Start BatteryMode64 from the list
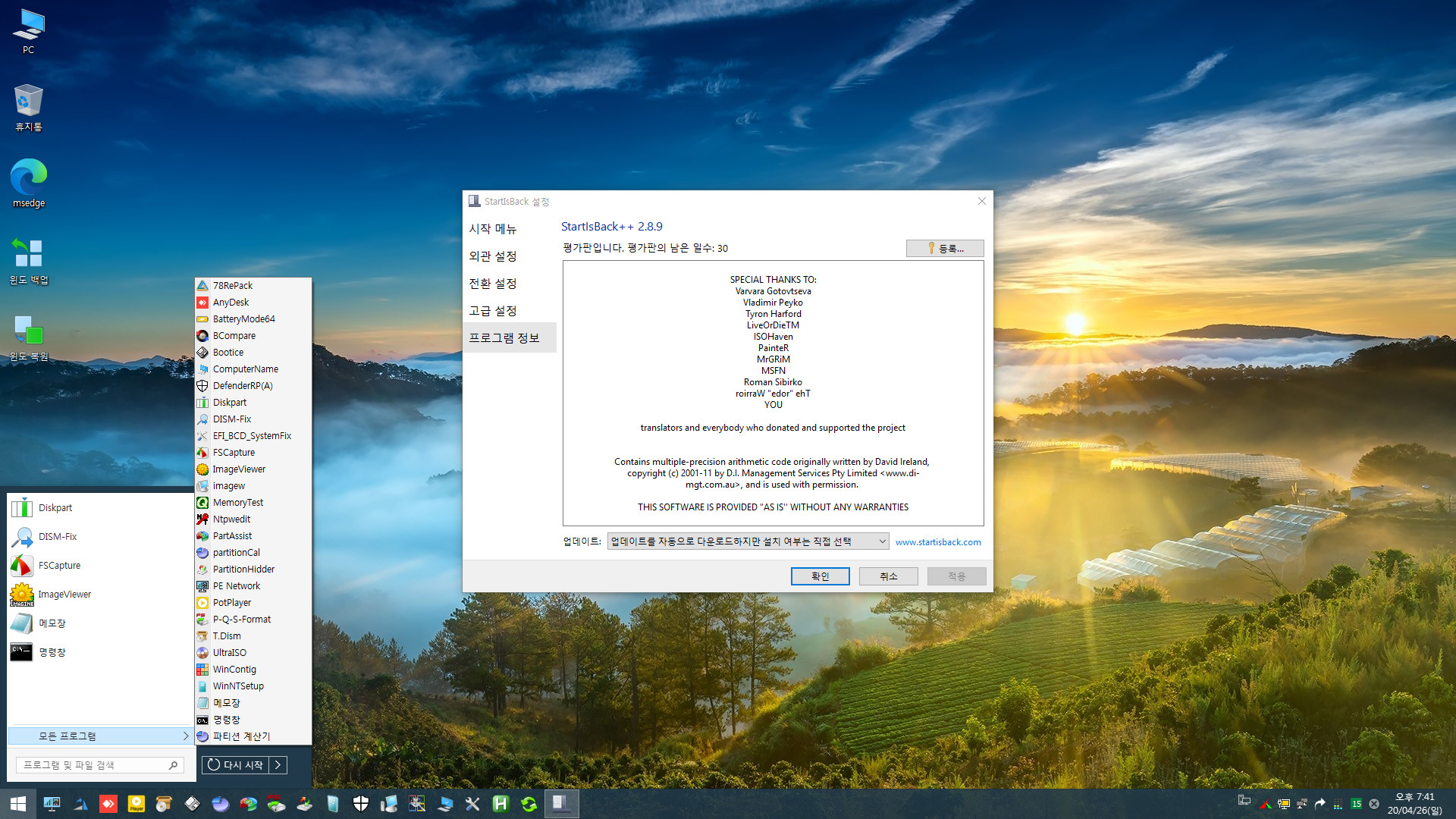Viewport: 1456px width, 819px height. [x=253, y=319]
